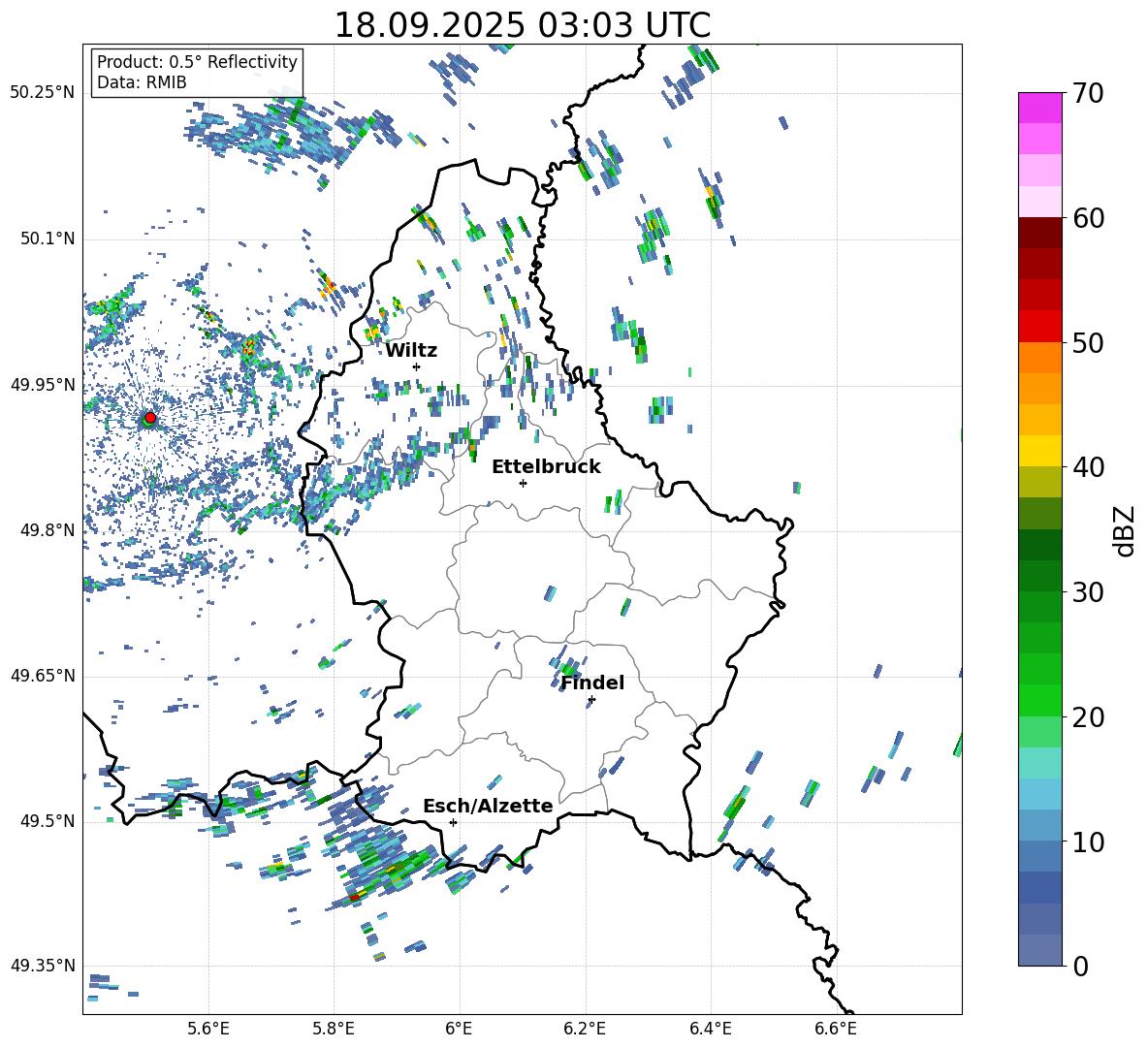This screenshot has width=1148, height=1048.
Task: Click the blue 10 dBZ color band
Action: click(x=1039, y=825)
